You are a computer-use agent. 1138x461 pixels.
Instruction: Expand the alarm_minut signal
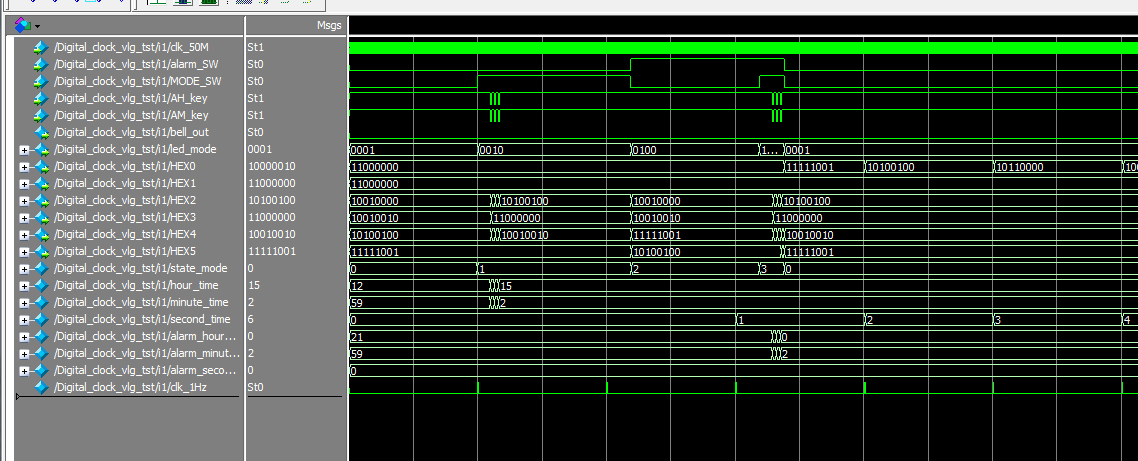(x=24, y=354)
